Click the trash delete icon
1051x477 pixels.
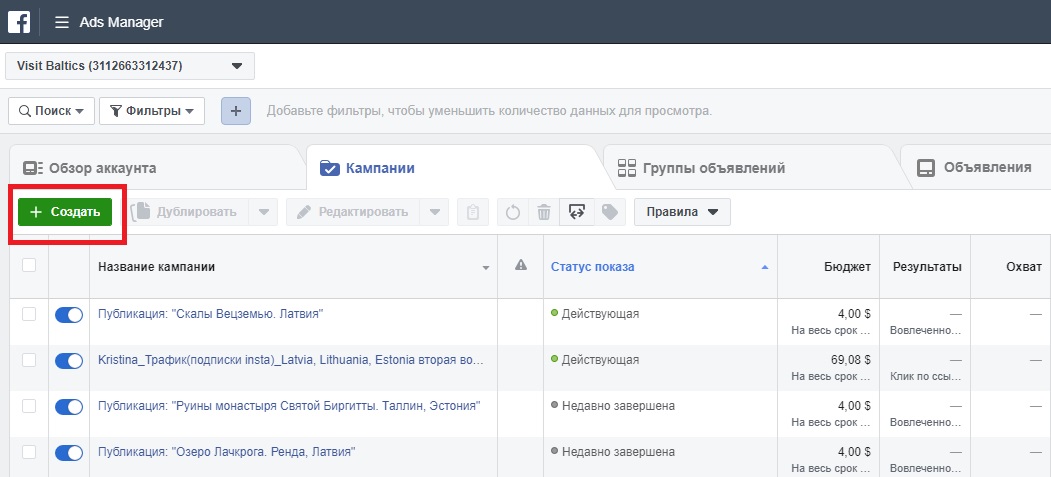pos(543,212)
